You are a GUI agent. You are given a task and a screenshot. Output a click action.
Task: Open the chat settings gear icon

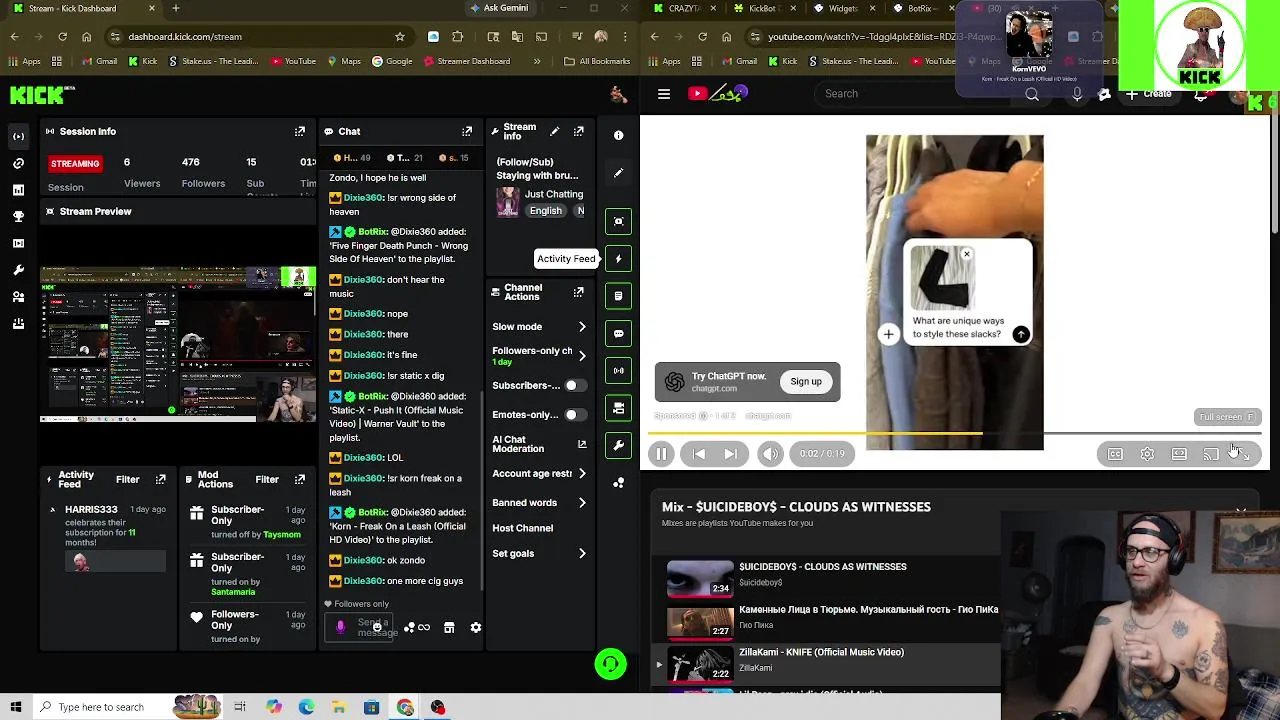coord(476,627)
